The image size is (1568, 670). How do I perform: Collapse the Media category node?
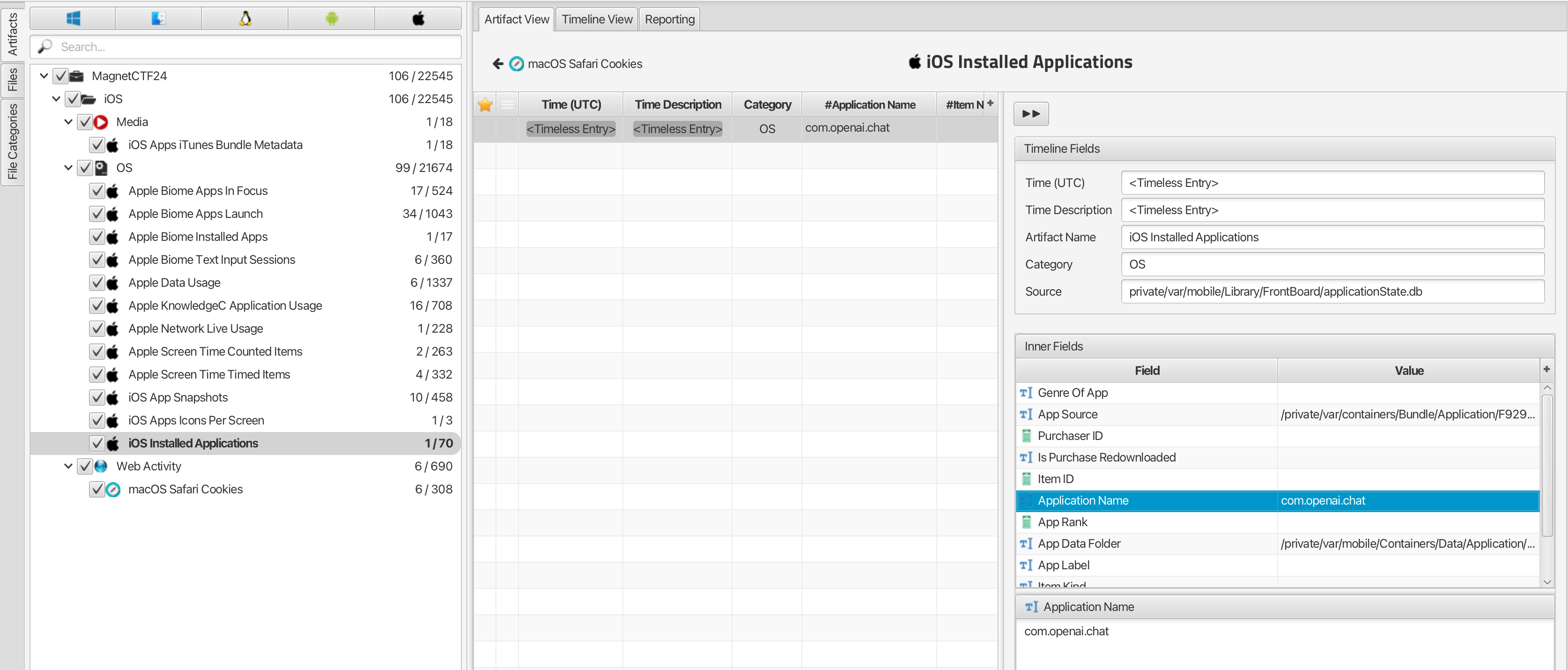(x=68, y=122)
